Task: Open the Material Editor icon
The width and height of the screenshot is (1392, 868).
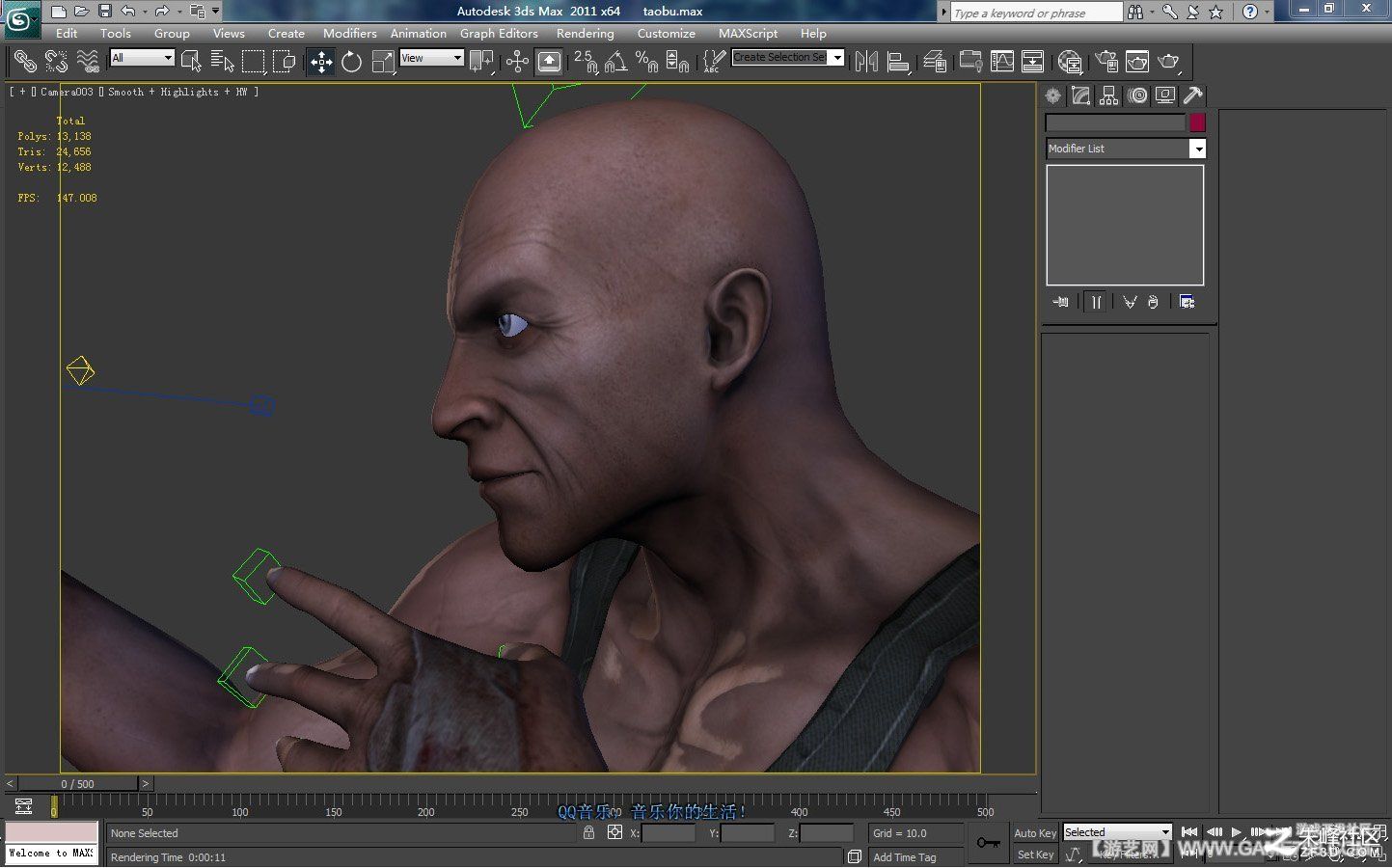Action: point(1069,62)
